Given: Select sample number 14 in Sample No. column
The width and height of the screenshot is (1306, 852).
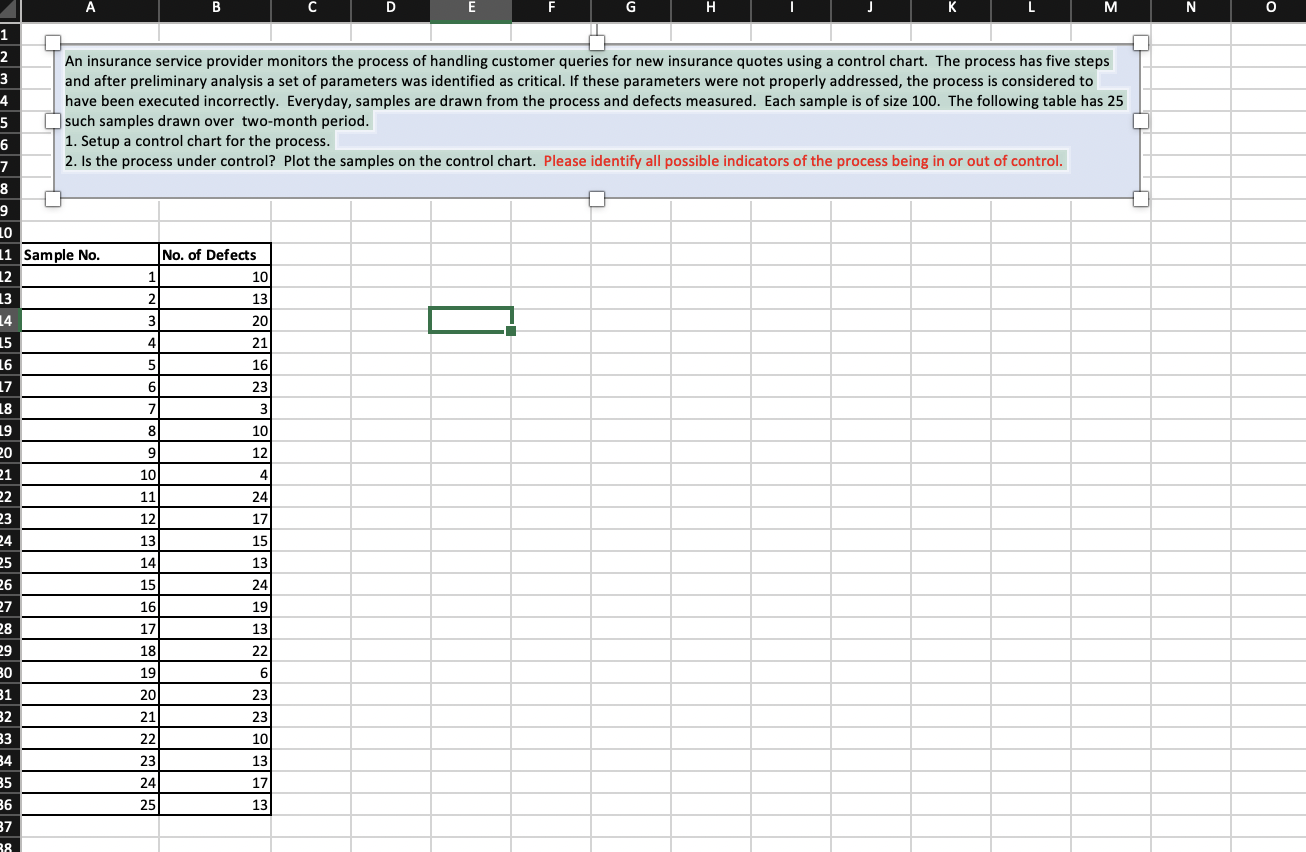Looking at the screenshot, I should (x=90, y=563).
